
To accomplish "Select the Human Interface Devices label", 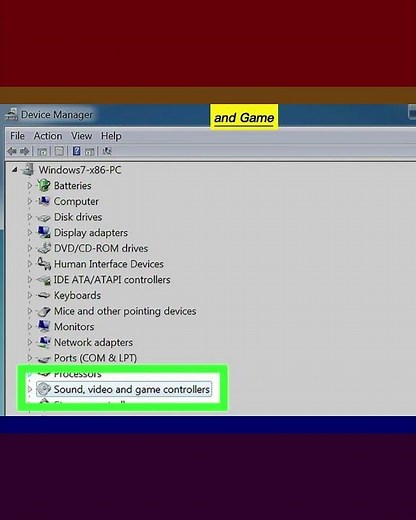I will click(109, 264).
